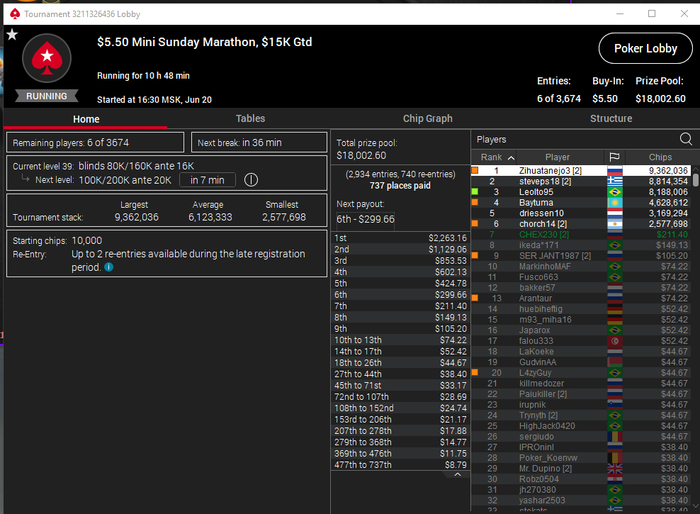The width and height of the screenshot is (700, 514).
Task: Click the orange marker next to Zihuatanejo3
Action: [475, 170]
